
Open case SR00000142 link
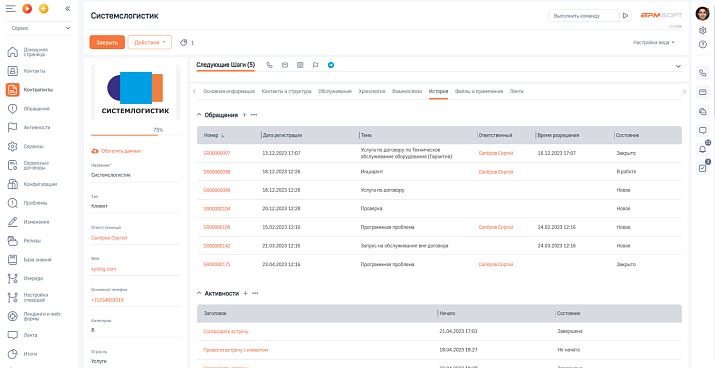217,246
